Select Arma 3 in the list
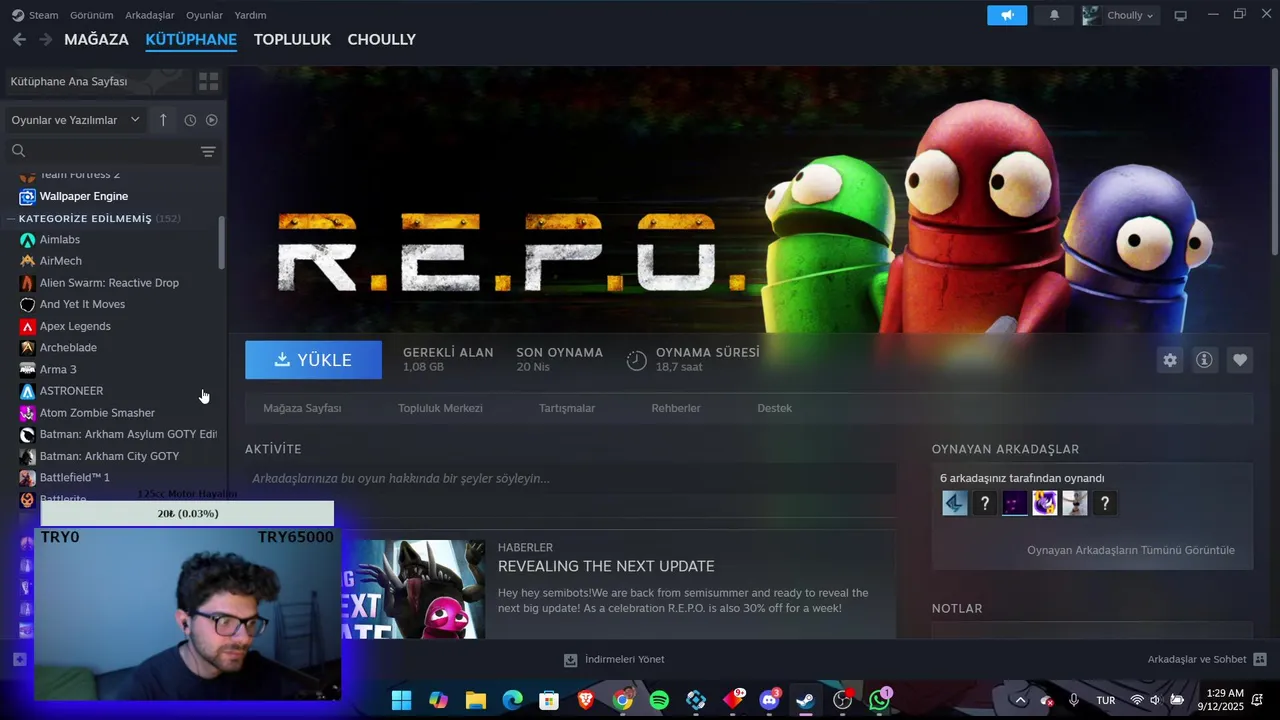The height and width of the screenshot is (720, 1280). pos(58,369)
